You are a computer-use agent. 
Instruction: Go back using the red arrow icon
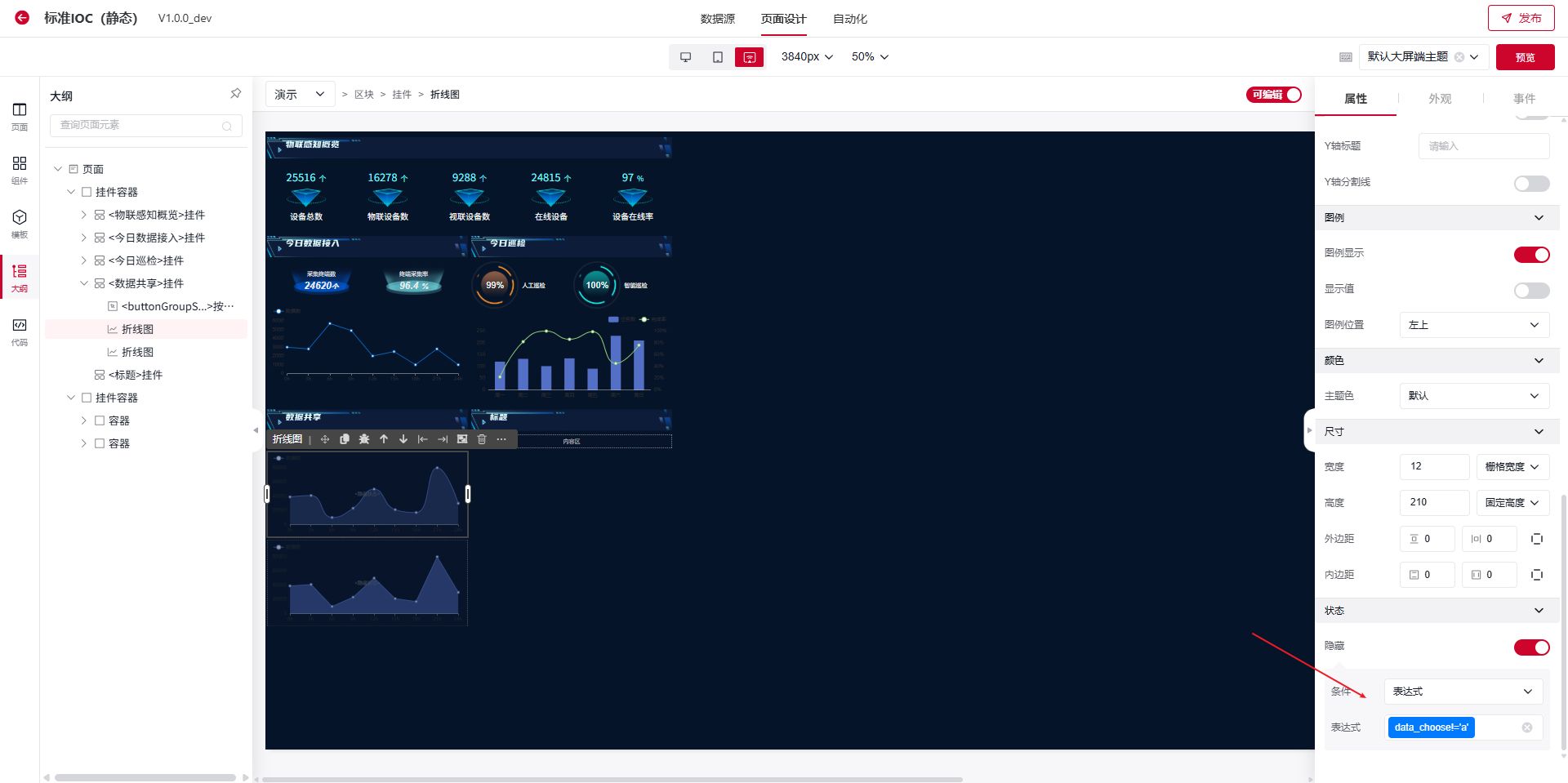coord(22,18)
